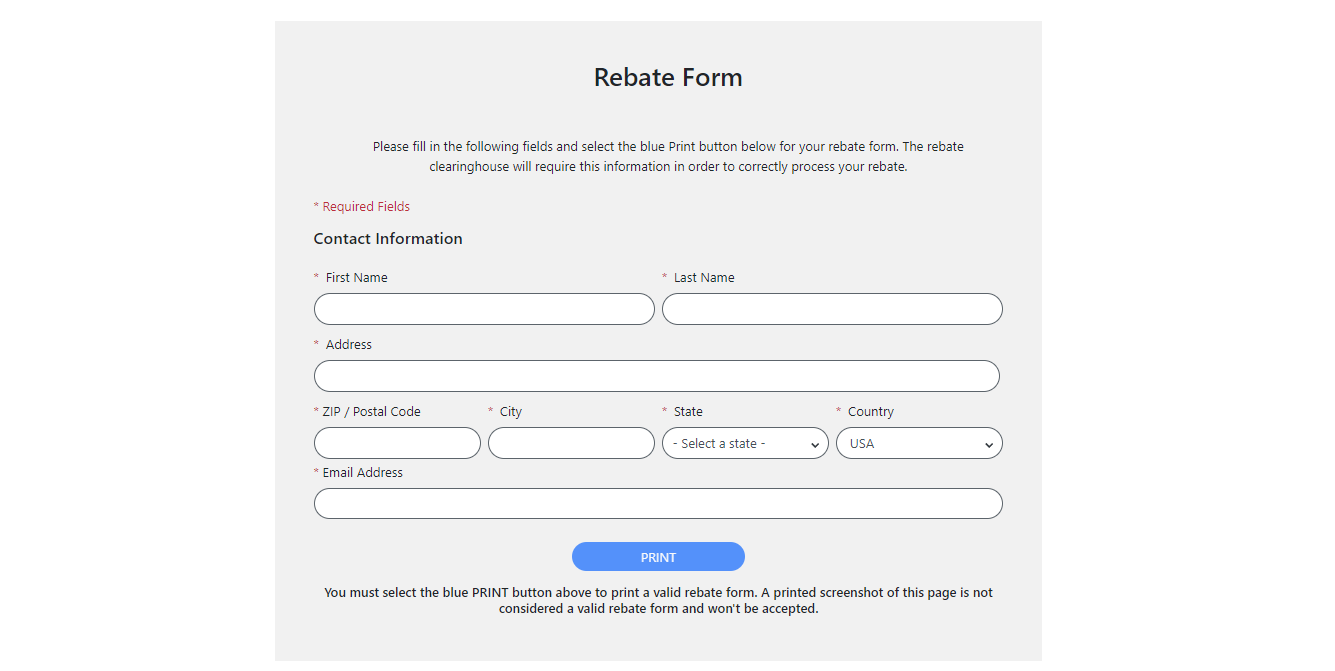
Task: Click the 'Rebate Form' heading
Action: (x=668, y=77)
